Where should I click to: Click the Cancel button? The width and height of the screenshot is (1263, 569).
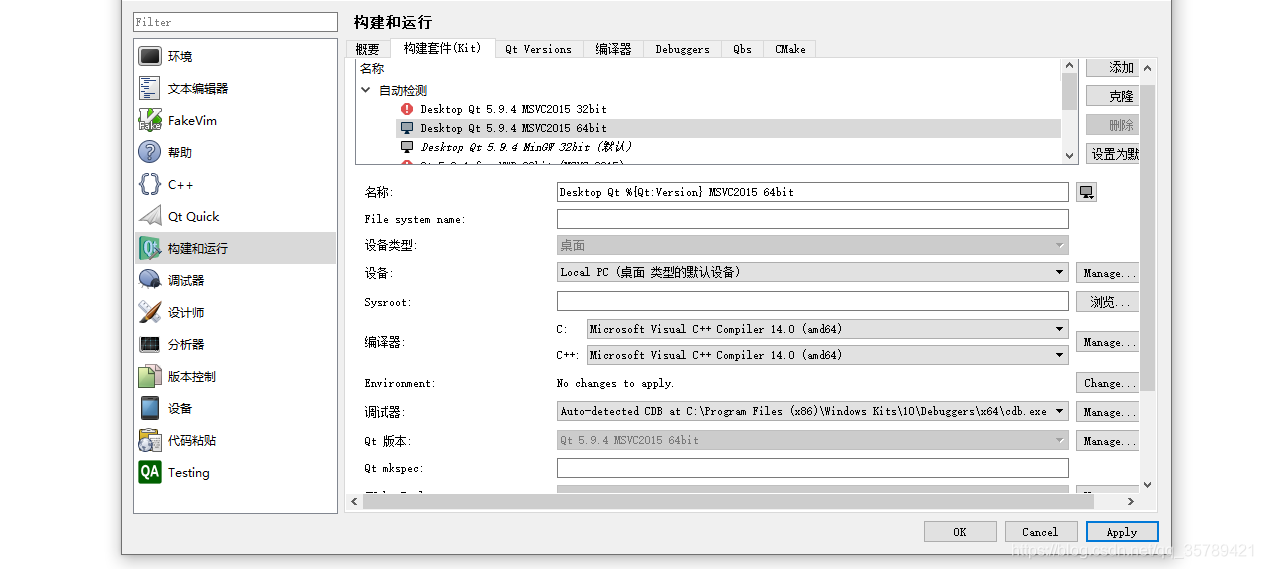pyautogui.click(x=1041, y=532)
